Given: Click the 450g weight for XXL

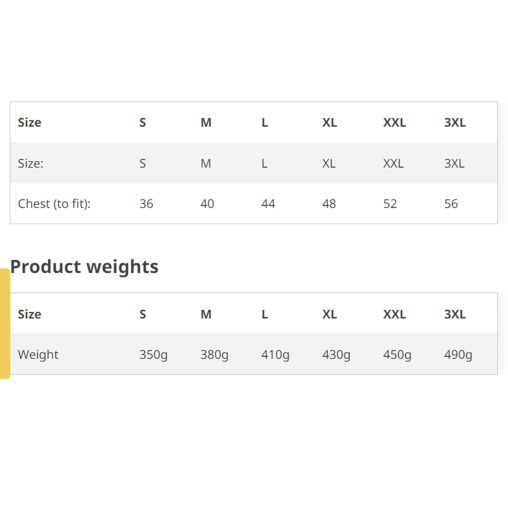Looking at the screenshot, I should coord(397,355).
